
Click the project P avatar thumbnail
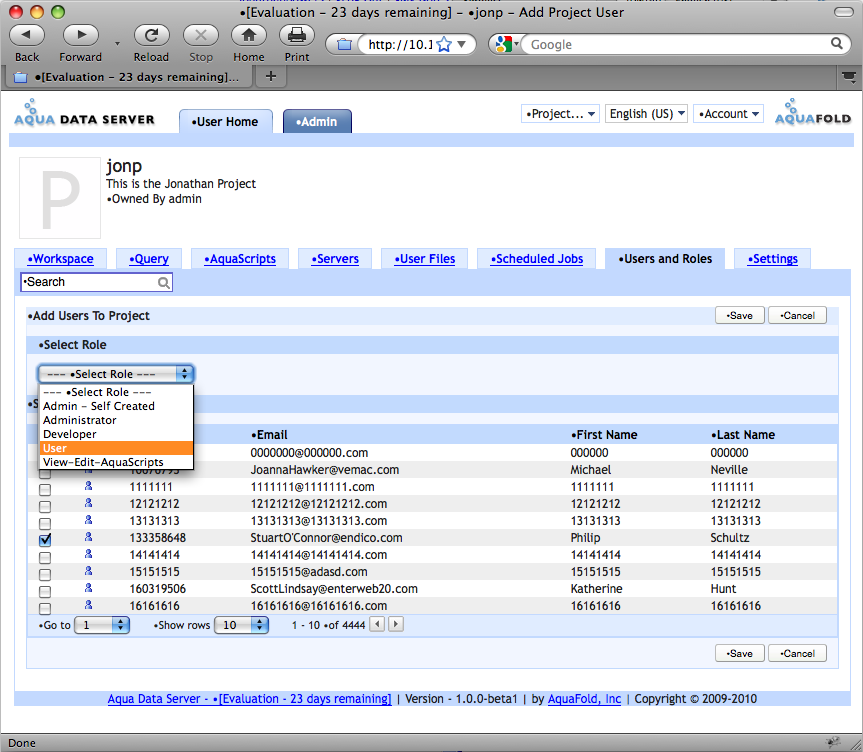(x=60, y=198)
